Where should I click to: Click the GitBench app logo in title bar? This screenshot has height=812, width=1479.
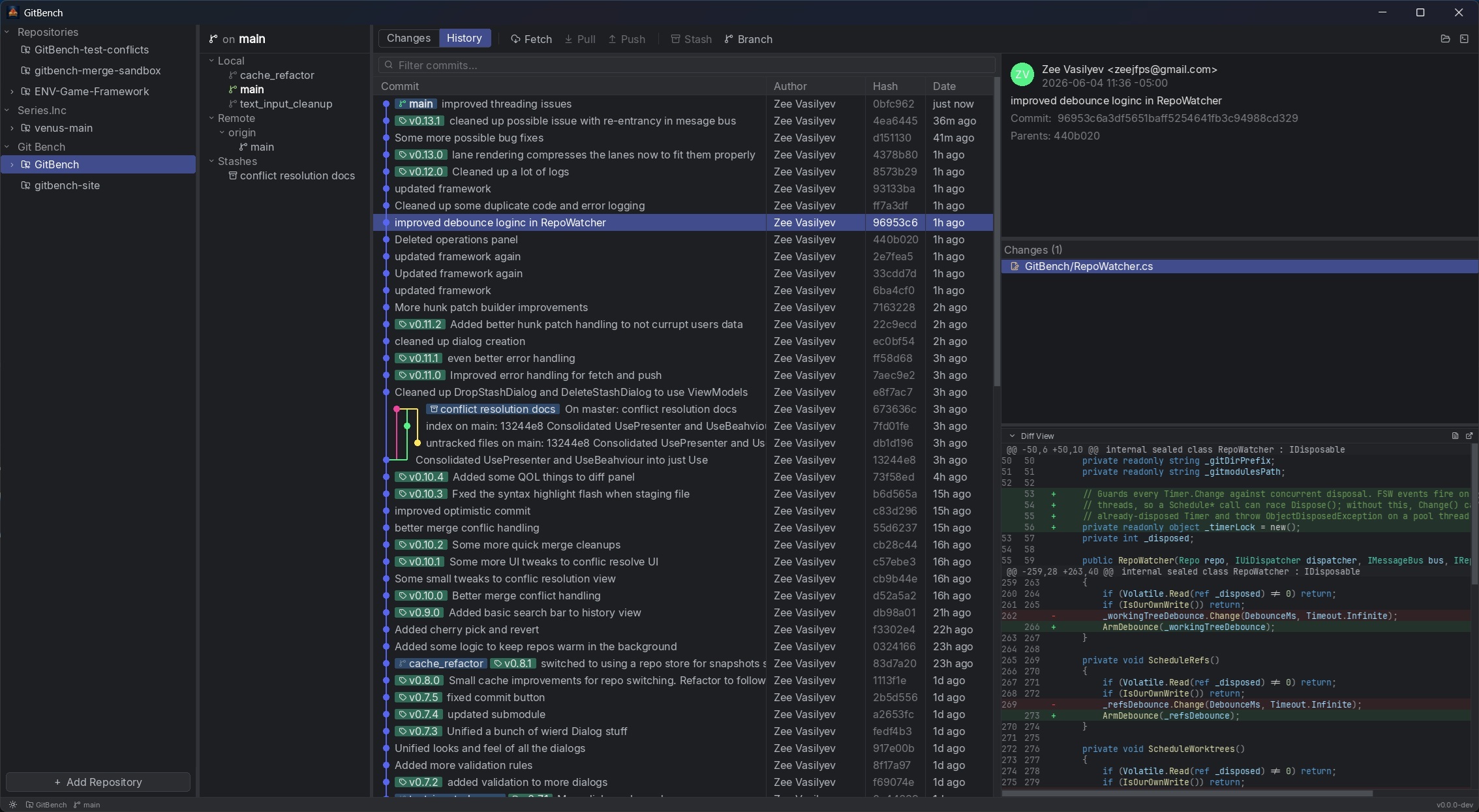tap(12, 12)
